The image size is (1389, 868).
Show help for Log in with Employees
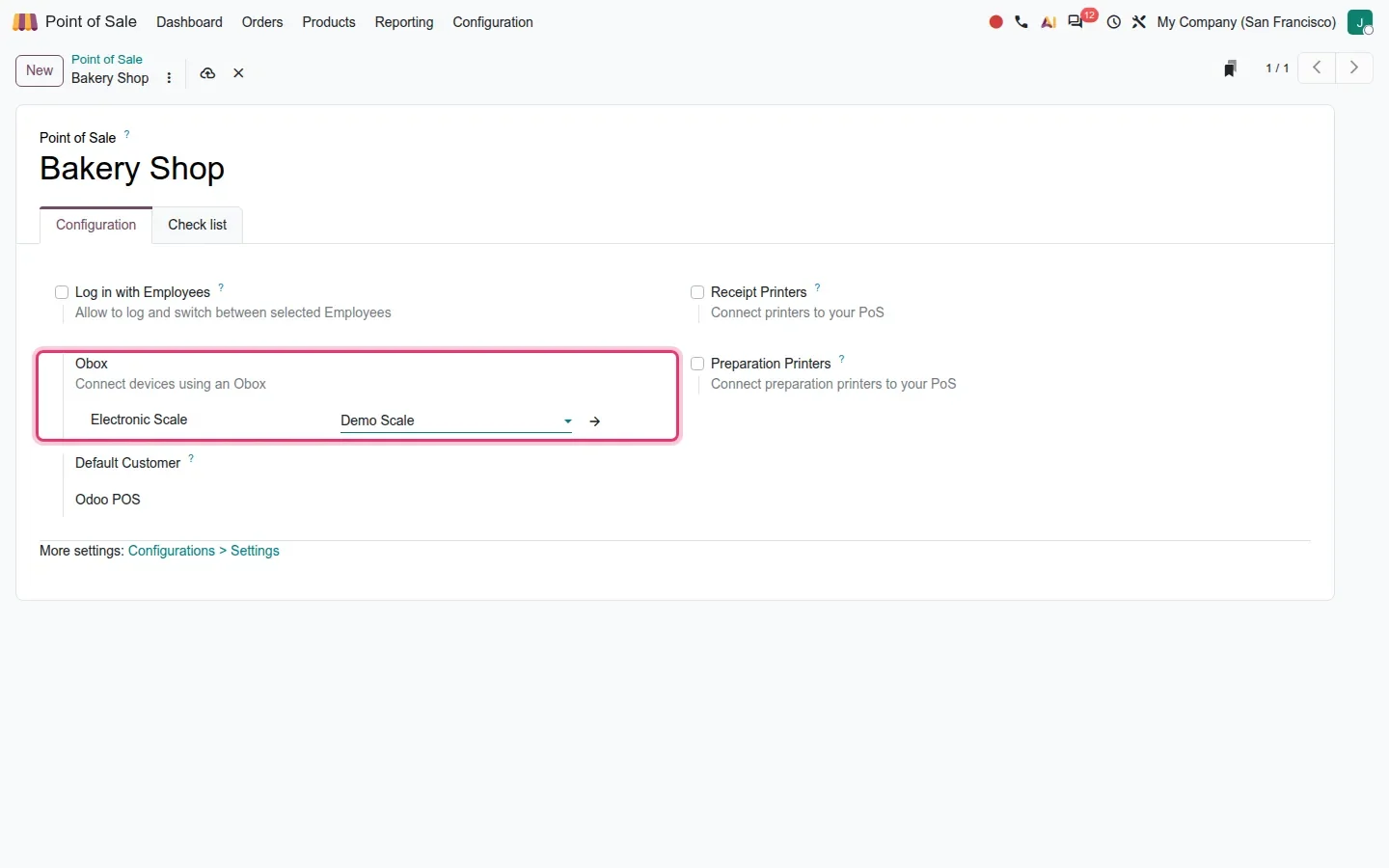point(221,287)
